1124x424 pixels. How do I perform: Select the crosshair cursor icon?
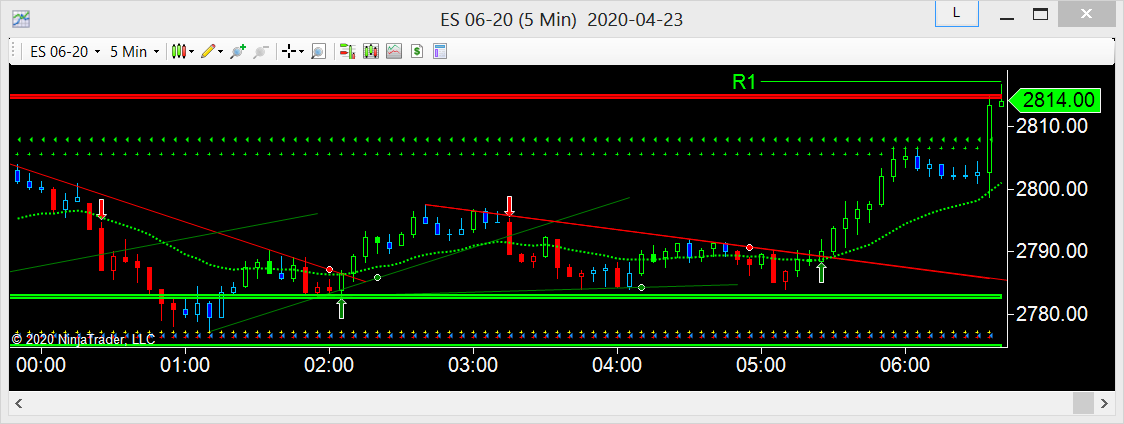coord(289,52)
